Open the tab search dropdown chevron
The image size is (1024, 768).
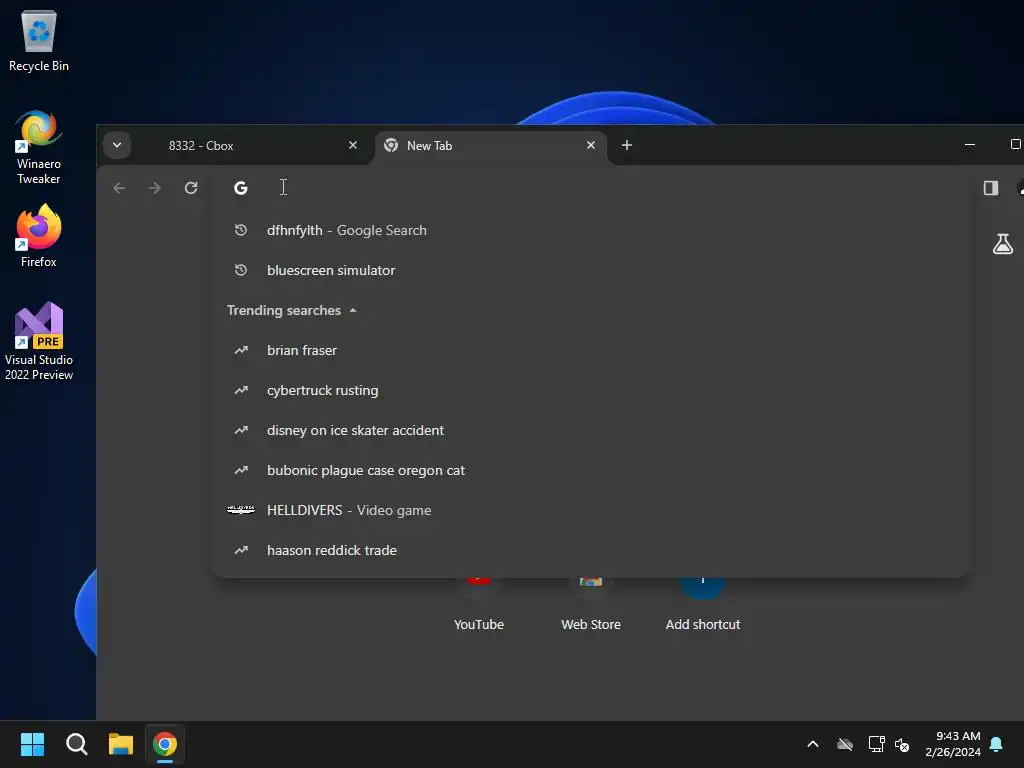pos(117,145)
